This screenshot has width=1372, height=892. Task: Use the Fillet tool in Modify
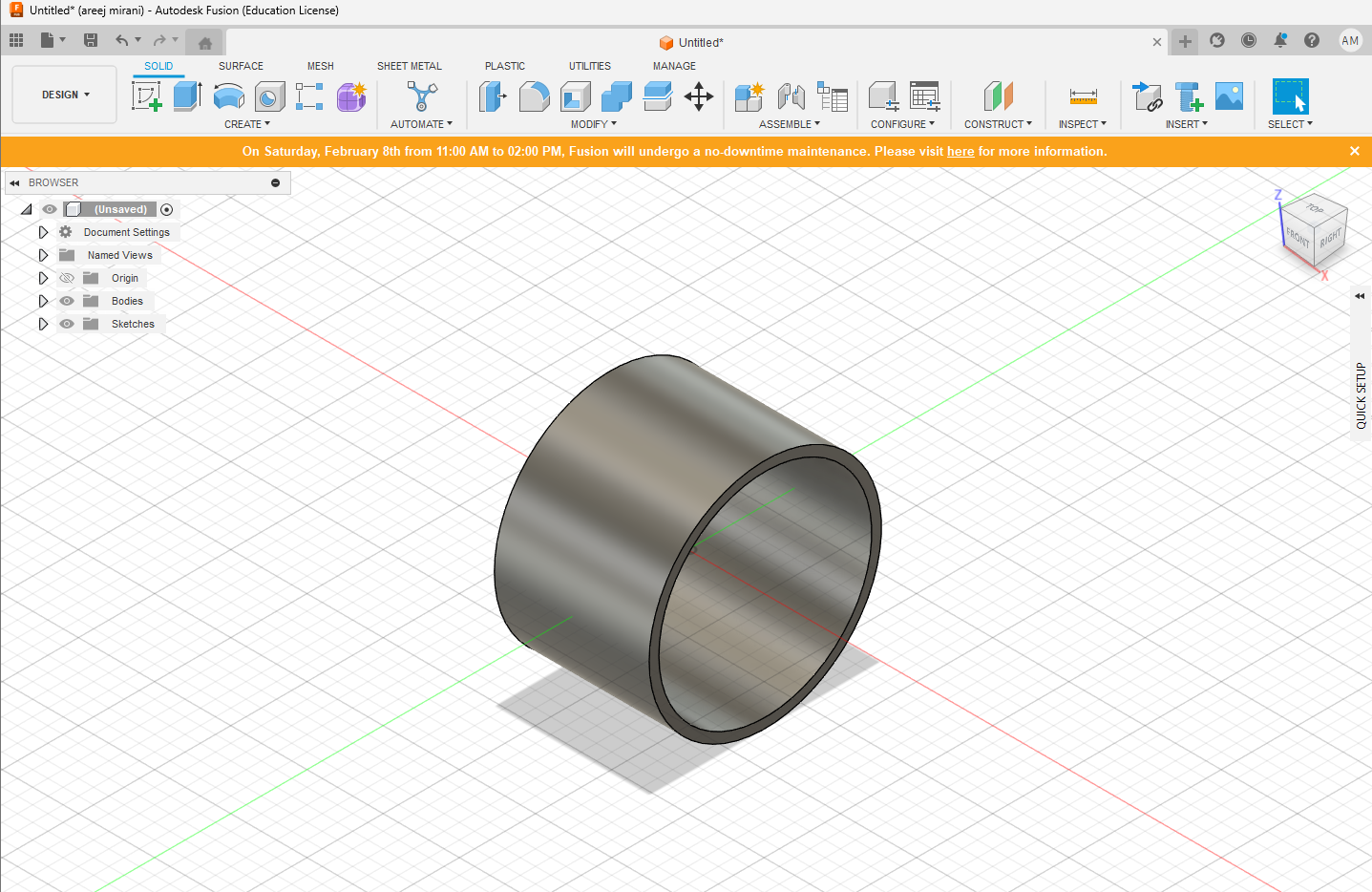534,96
